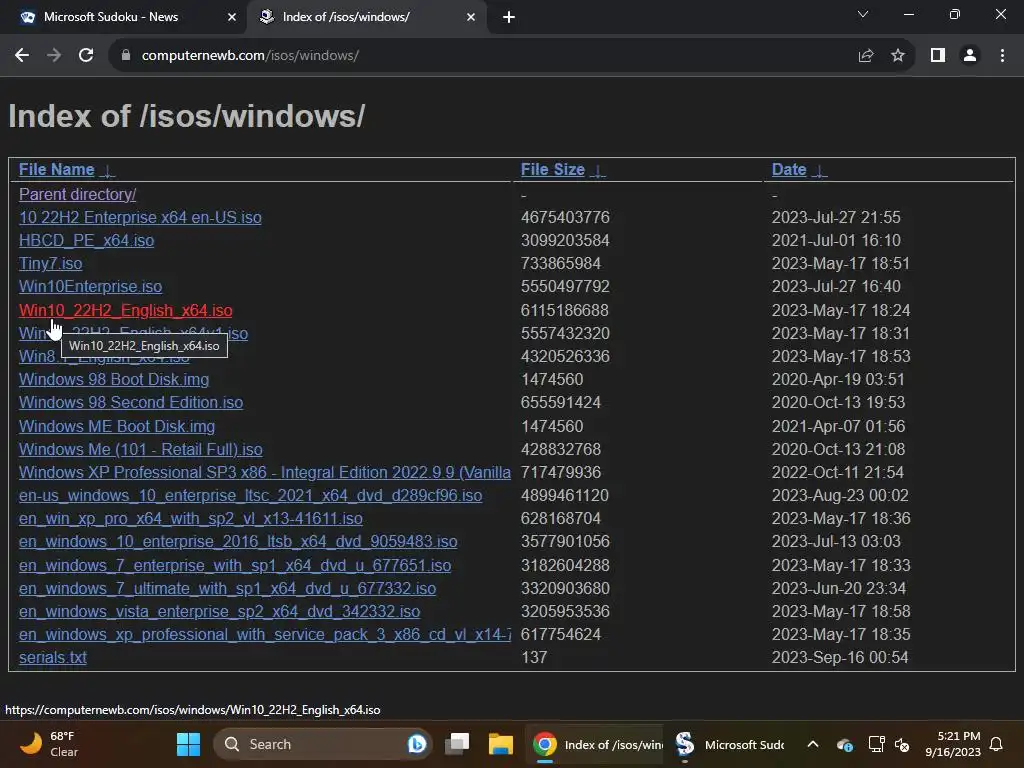Open Bing chat icon in the search box
The height and width of the screenshot is (768, 1024).
coord(416,744)
